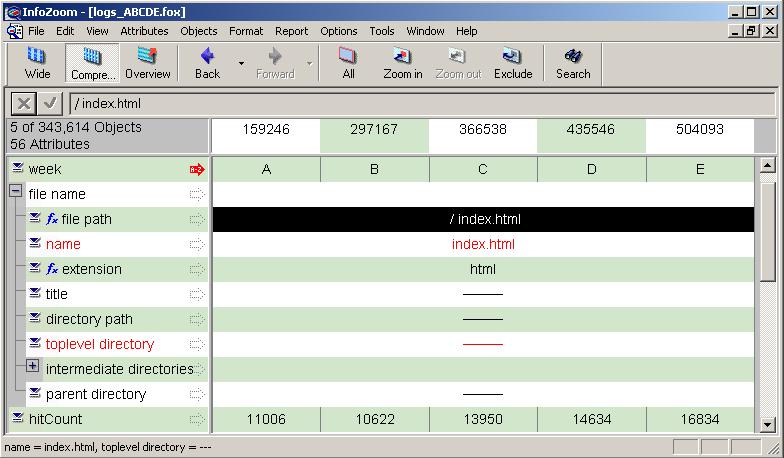The height and width of the screenshot is (458, 784).
Task: Switch to Wide view mode
Action: click(x=37, y=62)
